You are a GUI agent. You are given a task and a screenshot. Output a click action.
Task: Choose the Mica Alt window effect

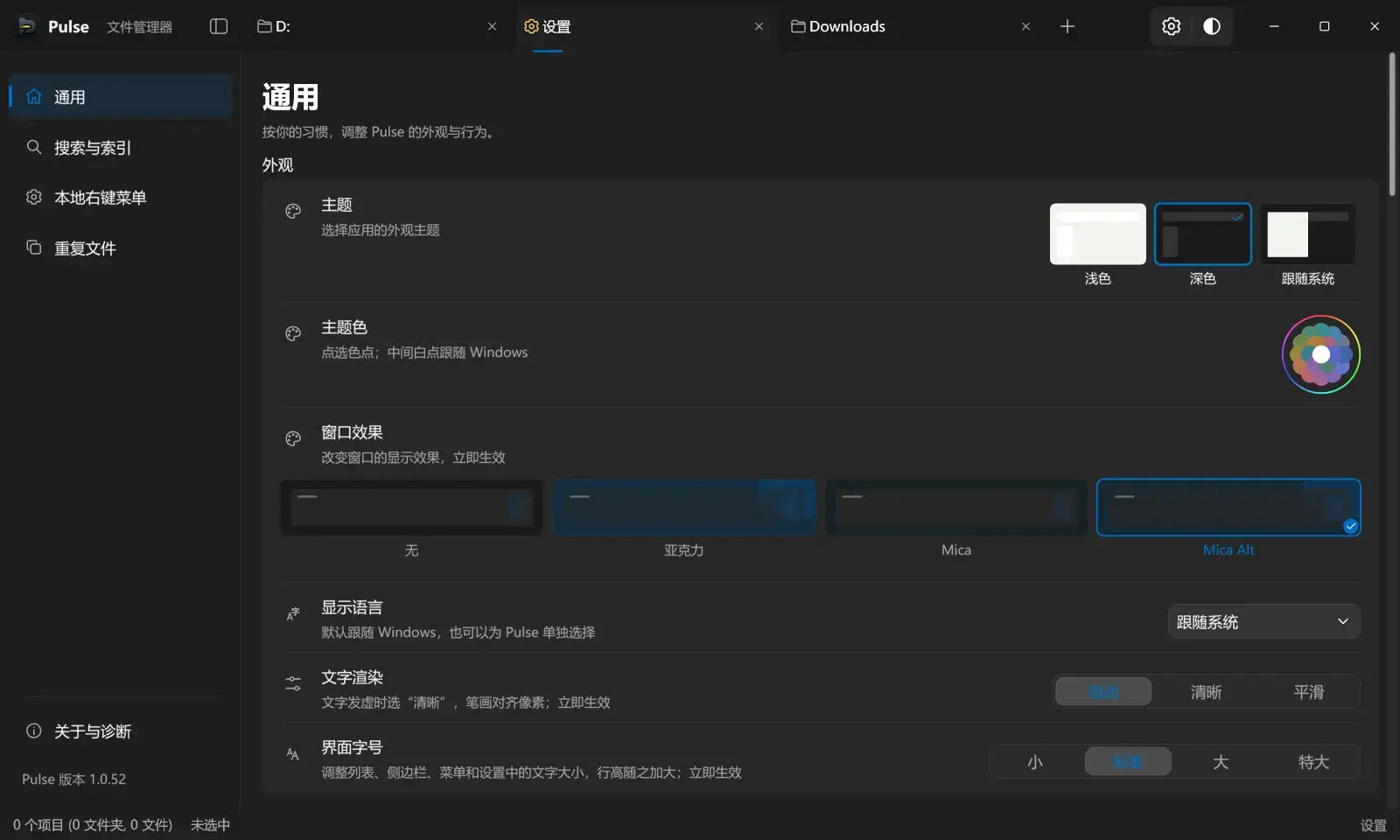pos(1228,507)
